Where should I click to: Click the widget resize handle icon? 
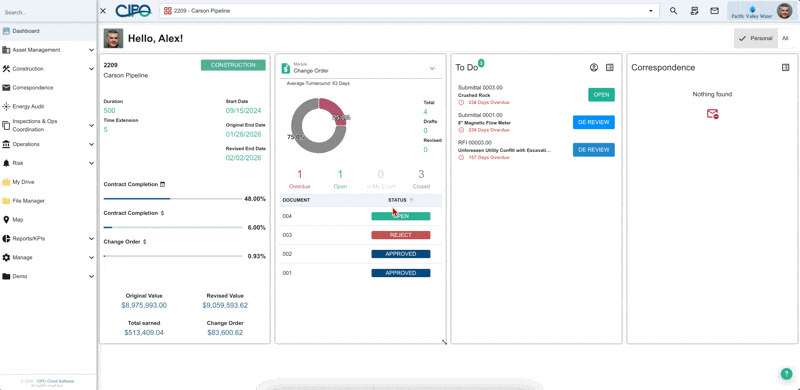(444, 342)
